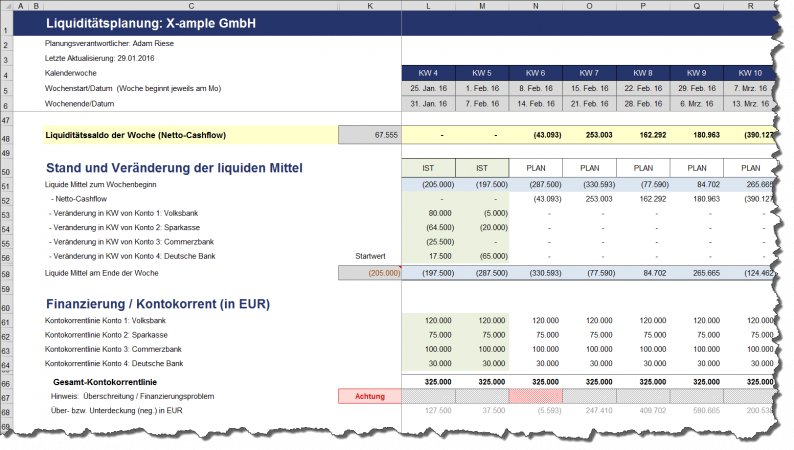Click the PLAN label in column N
The width and height of the screenshot is (794, 450).
(536, 167)
